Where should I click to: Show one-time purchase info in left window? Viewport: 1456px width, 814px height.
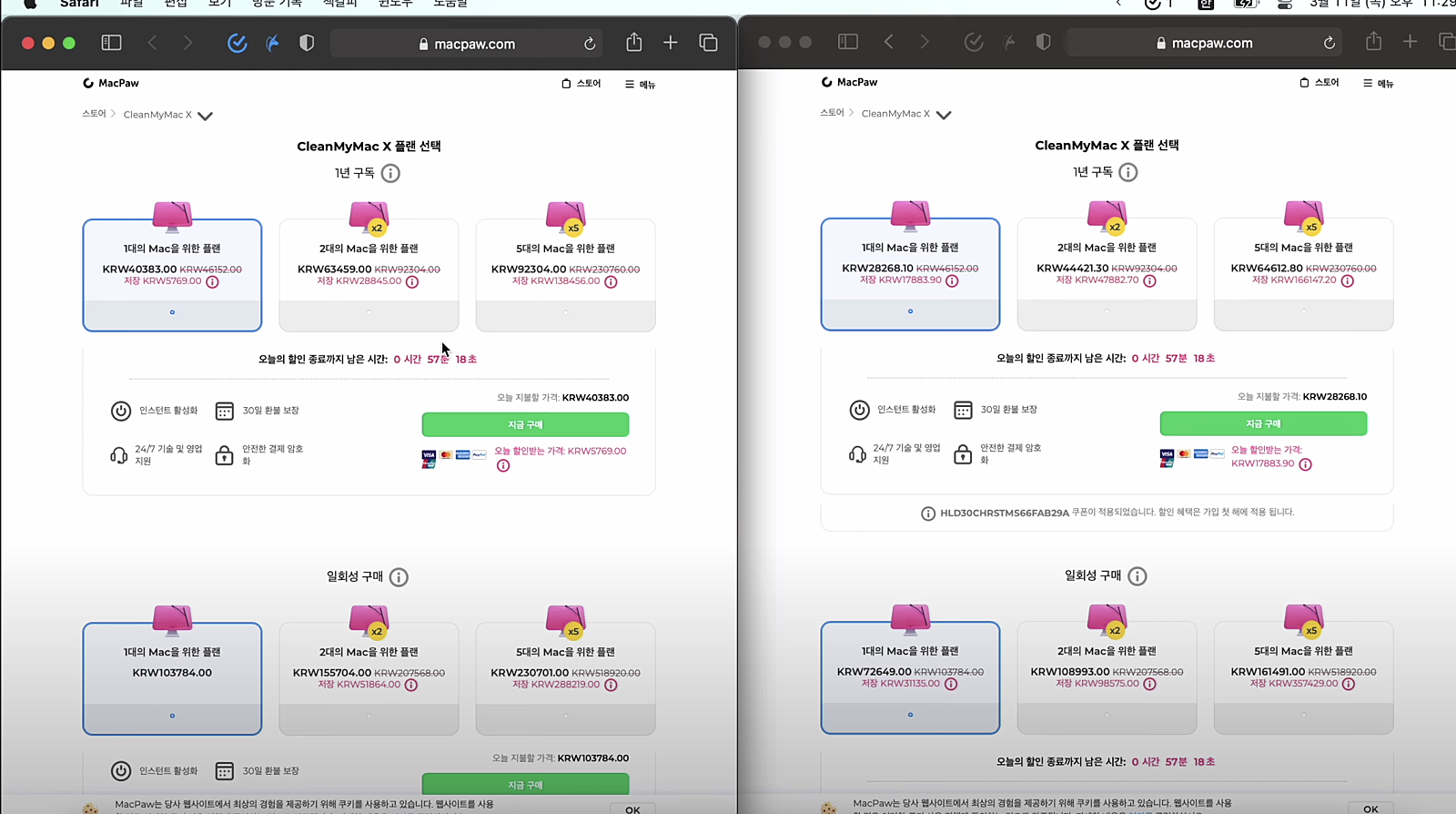point(399,577)
